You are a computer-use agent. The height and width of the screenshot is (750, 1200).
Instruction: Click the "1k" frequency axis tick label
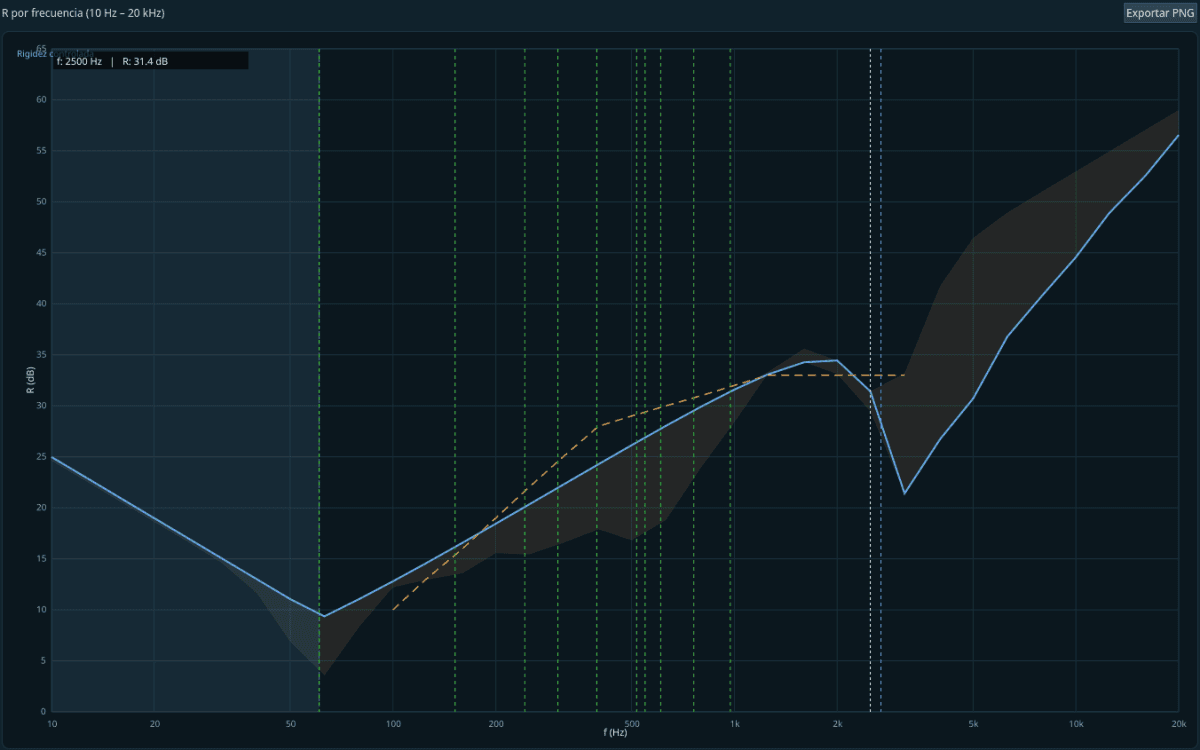(x=735, y=723)
